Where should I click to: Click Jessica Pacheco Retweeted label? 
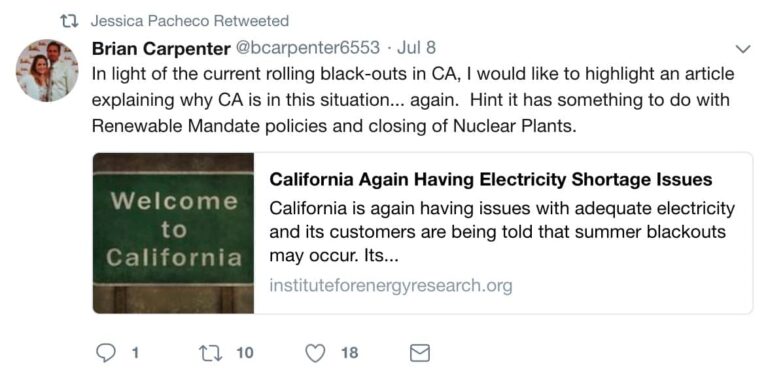click(x=190, y=21)
